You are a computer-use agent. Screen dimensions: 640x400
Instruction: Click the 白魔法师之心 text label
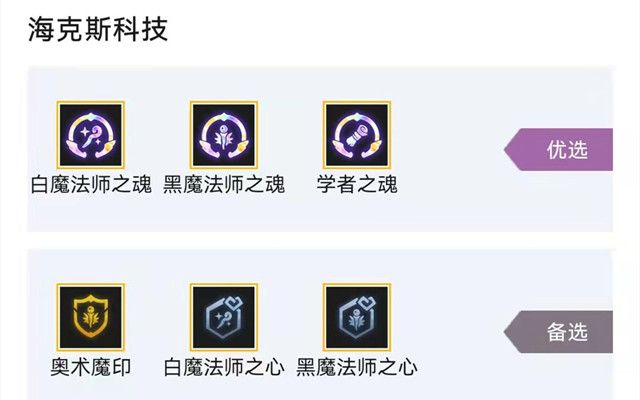click(x=224, y=367)
